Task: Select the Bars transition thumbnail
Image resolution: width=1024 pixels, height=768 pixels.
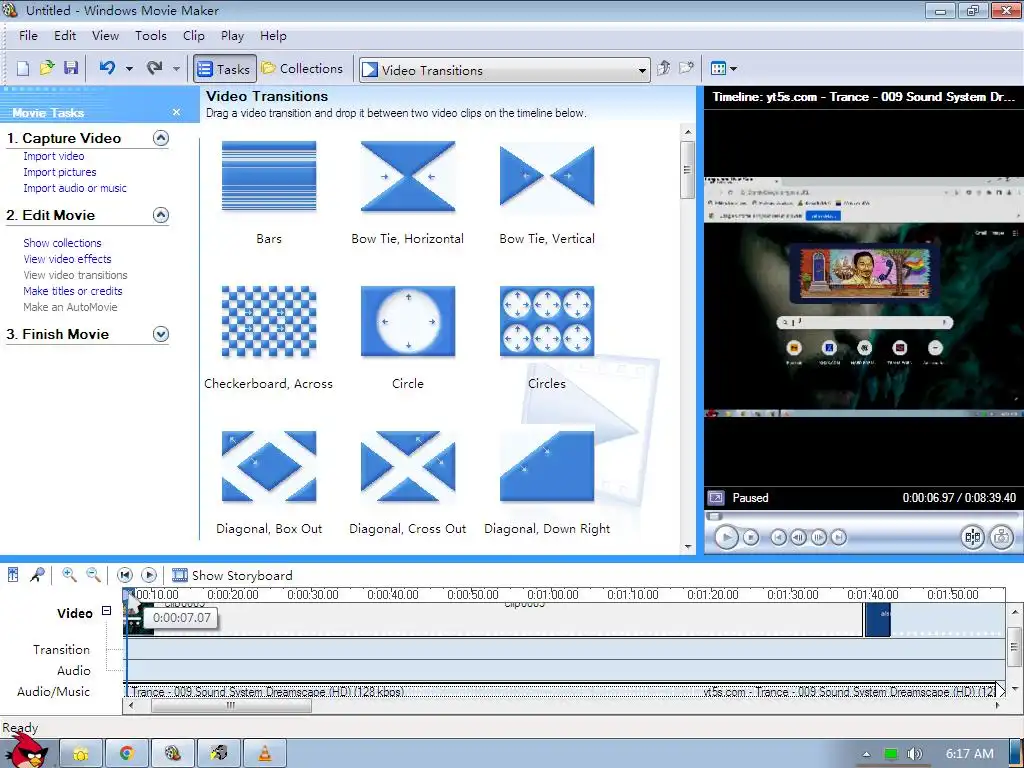Action: pyautogui.click(x=269, y=176)
